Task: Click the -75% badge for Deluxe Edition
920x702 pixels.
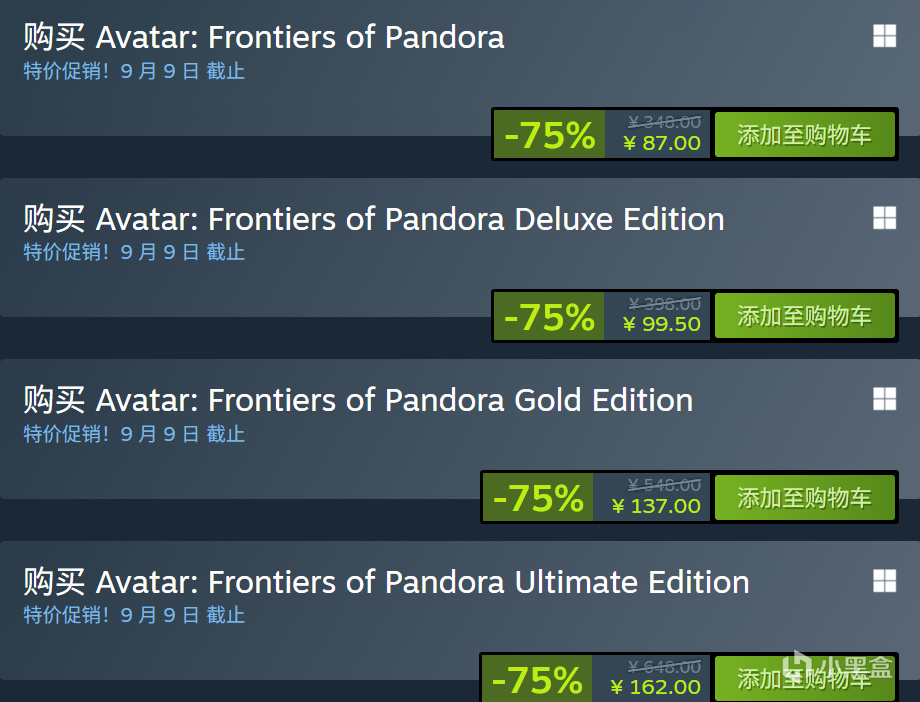Action: tap(549, 316)
